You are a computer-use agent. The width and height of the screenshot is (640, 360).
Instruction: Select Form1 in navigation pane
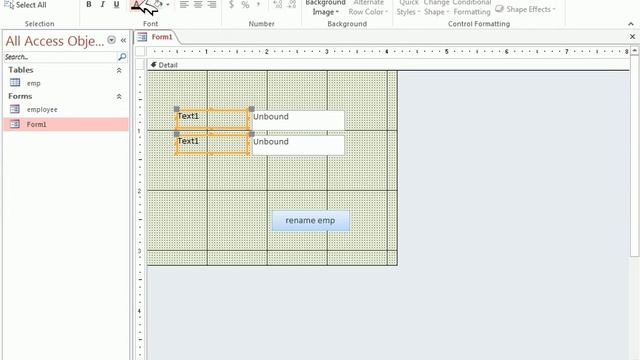click(65, 124)
